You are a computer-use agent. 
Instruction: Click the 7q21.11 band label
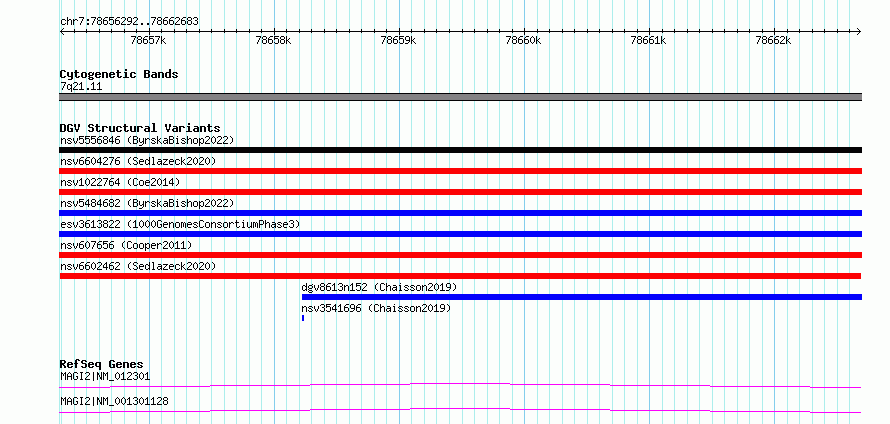(81, 87)
